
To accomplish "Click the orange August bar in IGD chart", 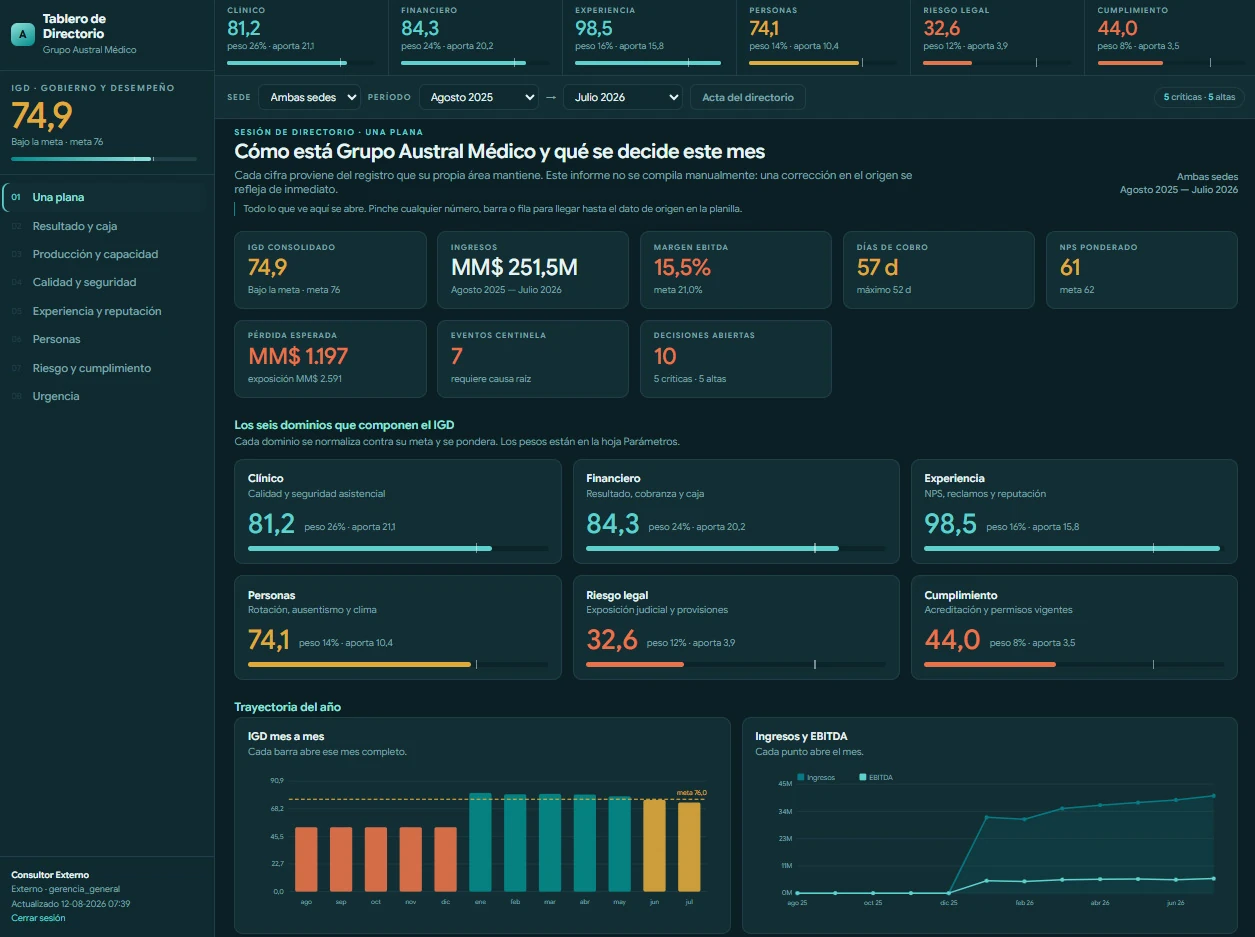I will coord(306,859).
